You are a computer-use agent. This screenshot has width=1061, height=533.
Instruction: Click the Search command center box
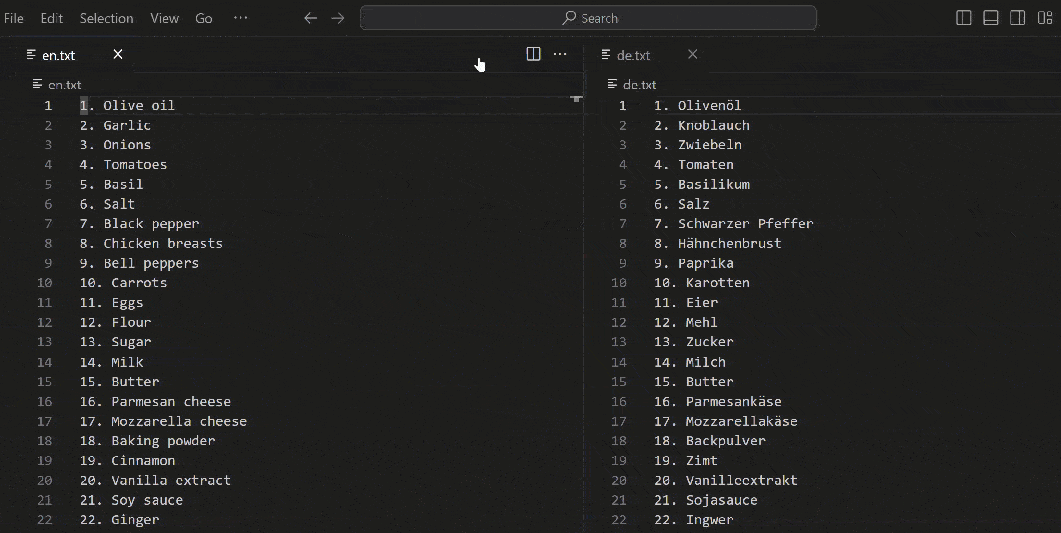[x=588, y=18]
